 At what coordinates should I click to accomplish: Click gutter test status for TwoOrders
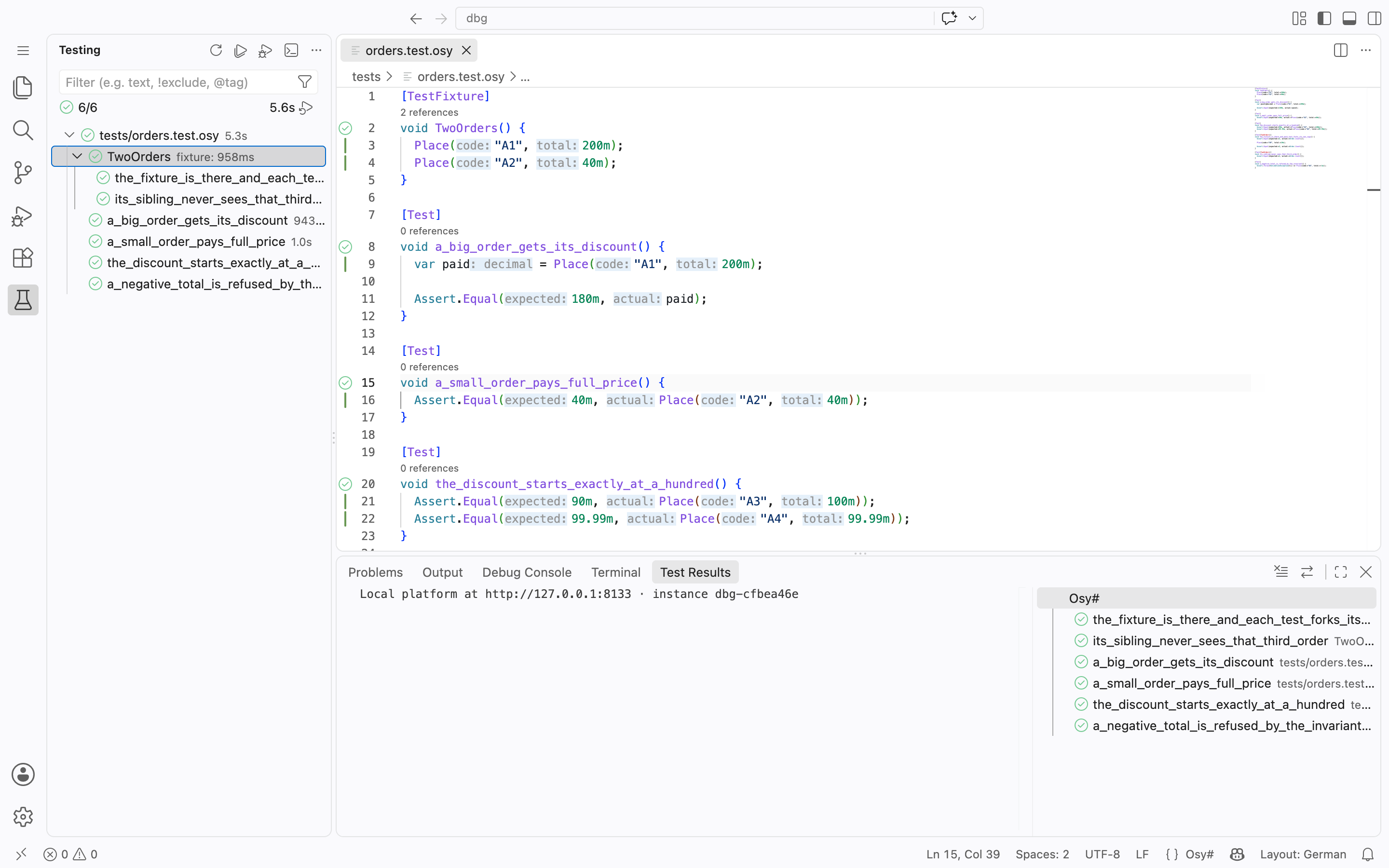click(345, 128)
